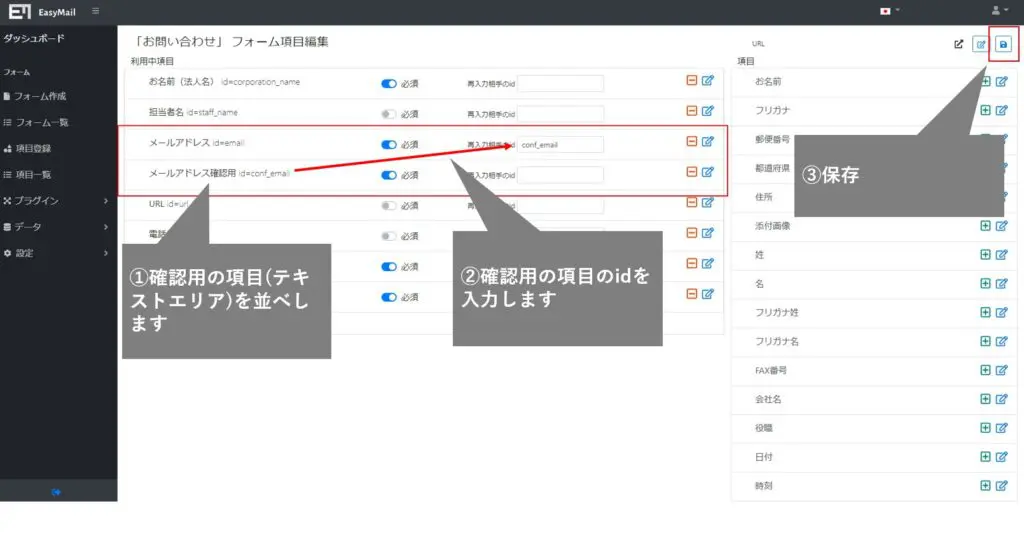Open the user account dropdown
Viewport: 1024px width, 534px height.
[1000, 10]
